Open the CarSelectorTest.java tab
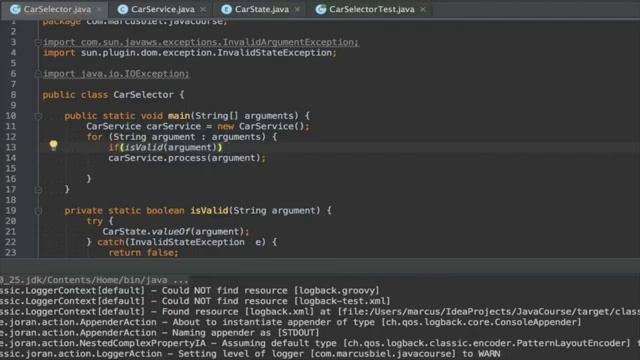 371,9
